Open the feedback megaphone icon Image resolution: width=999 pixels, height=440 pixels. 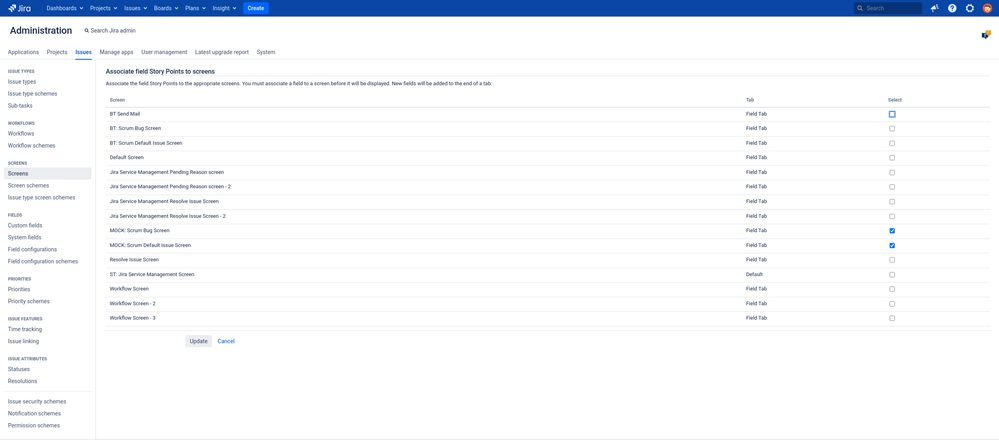click(935, 8)
